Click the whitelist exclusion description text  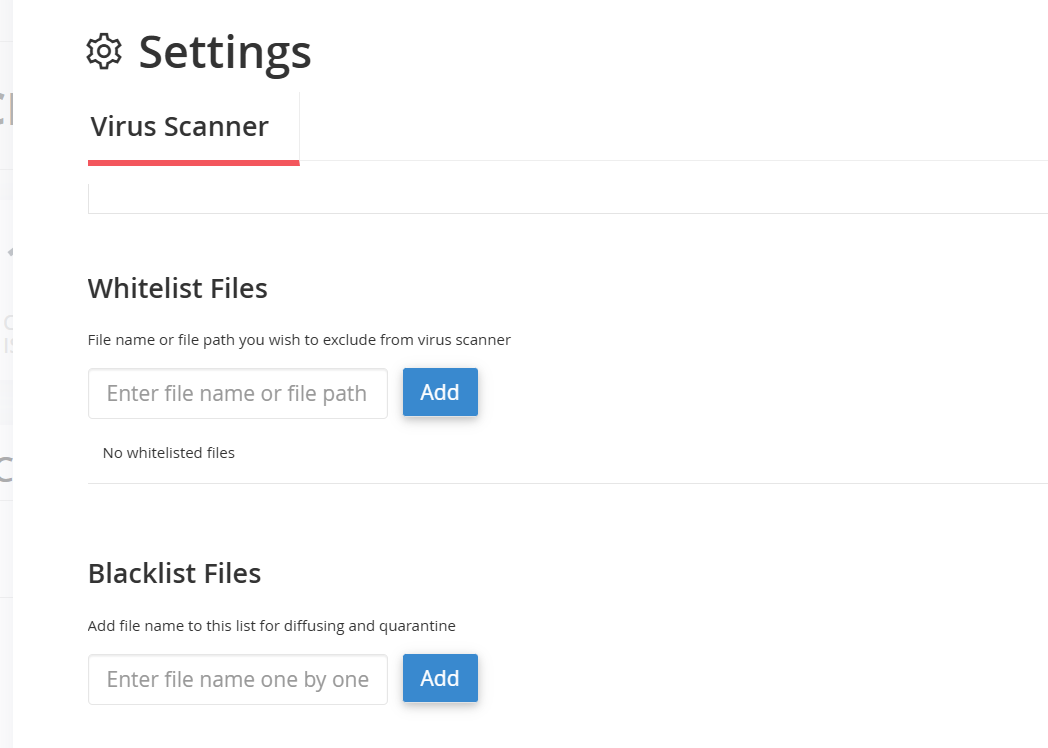pyautogui.click(x=299, y=340)
